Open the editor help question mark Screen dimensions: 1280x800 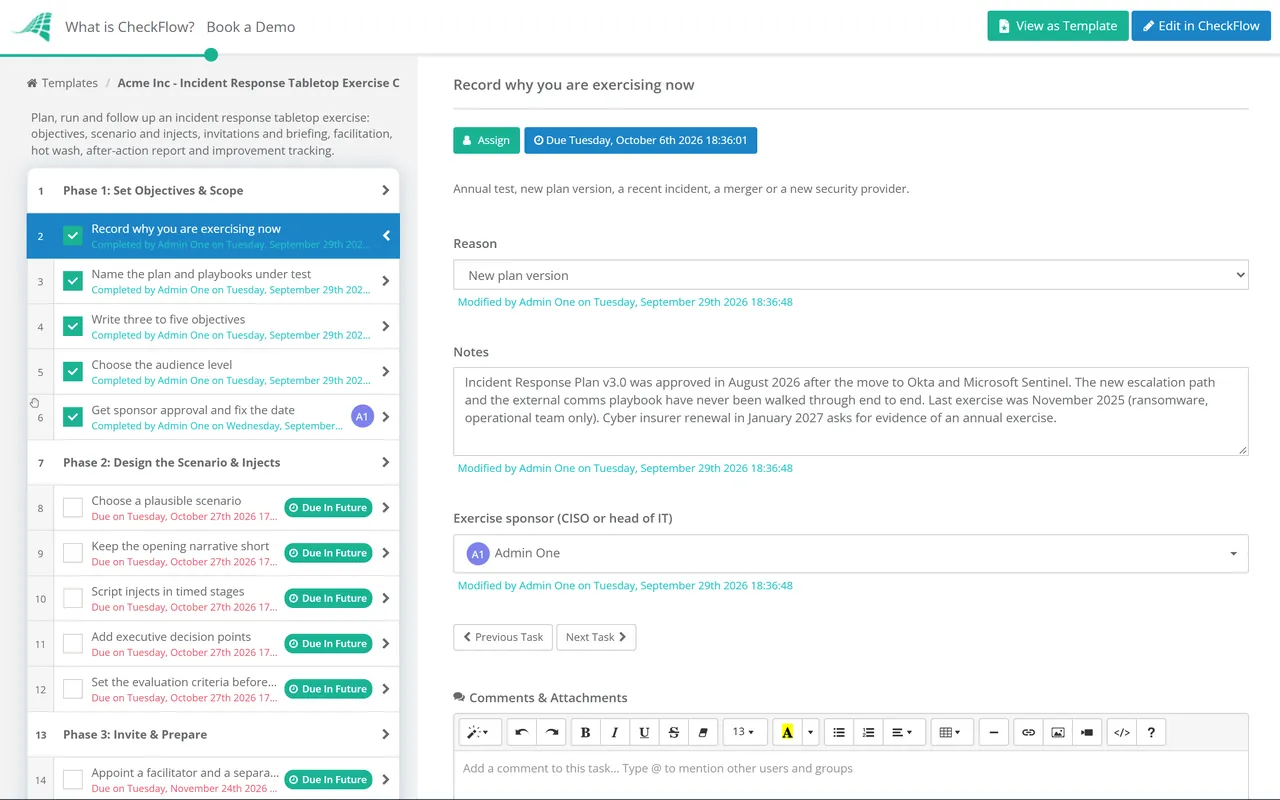1151,732
